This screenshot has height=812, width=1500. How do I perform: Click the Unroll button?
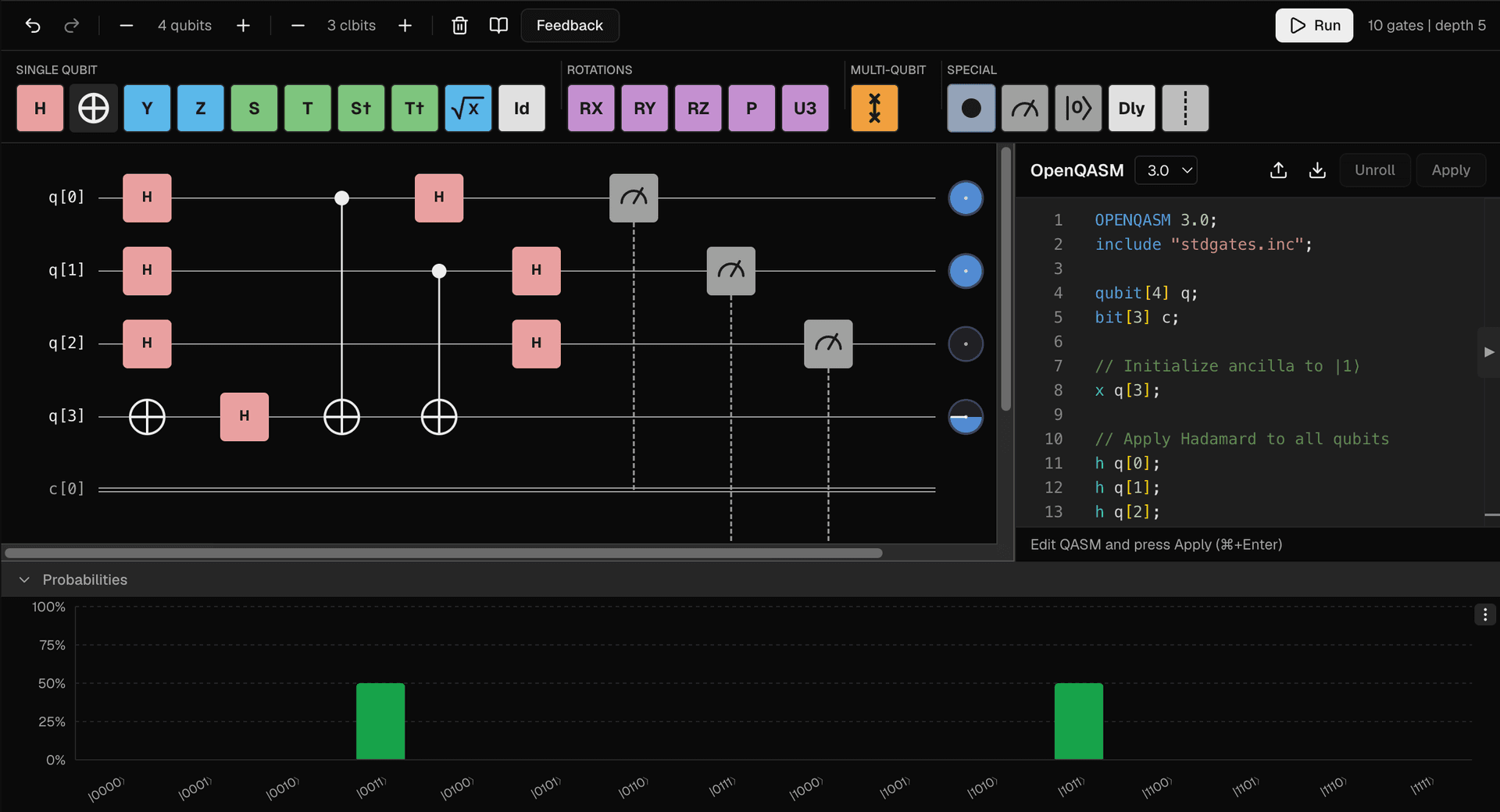pos(1374,170)
